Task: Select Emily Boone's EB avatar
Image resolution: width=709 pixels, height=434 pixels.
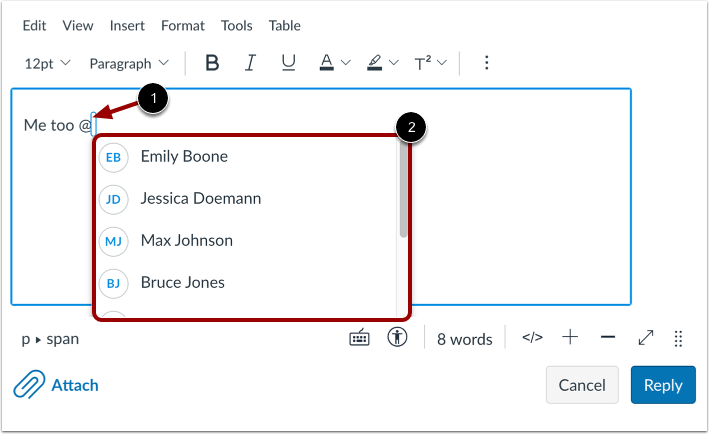Action: click(113, 157)
